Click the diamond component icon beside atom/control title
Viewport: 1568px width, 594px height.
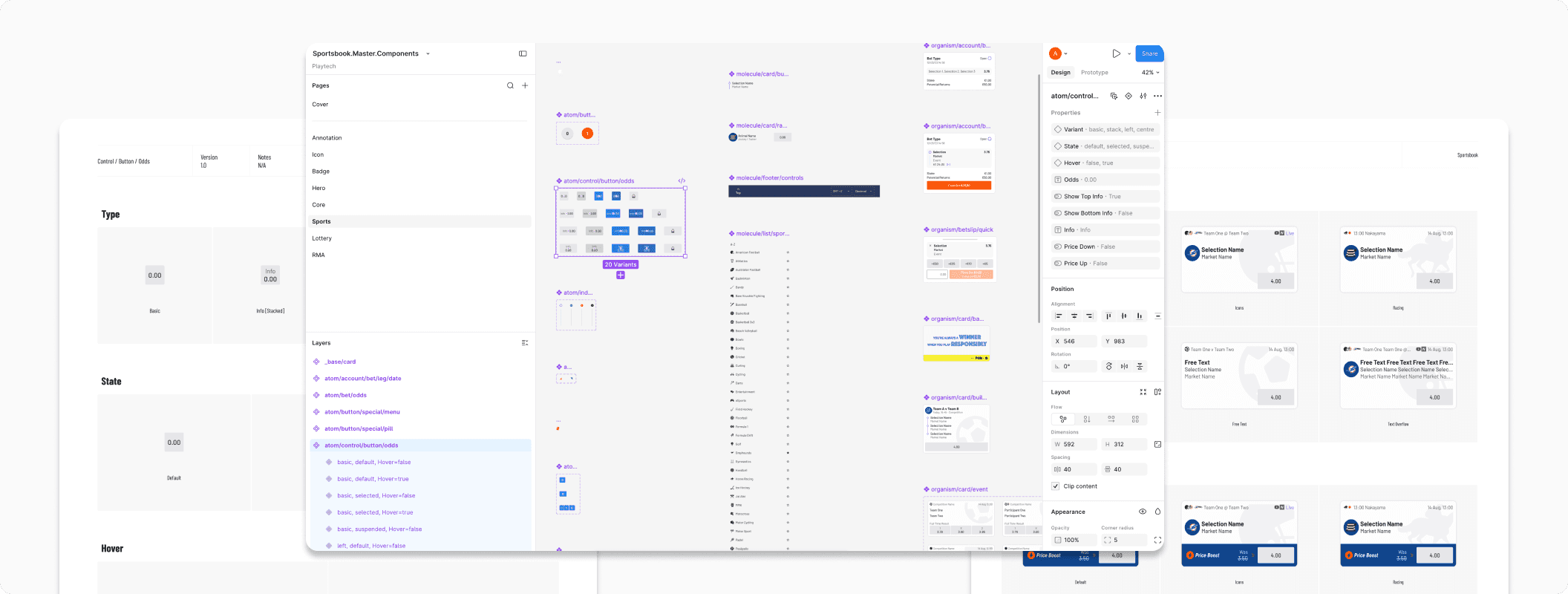[1128, 96]
